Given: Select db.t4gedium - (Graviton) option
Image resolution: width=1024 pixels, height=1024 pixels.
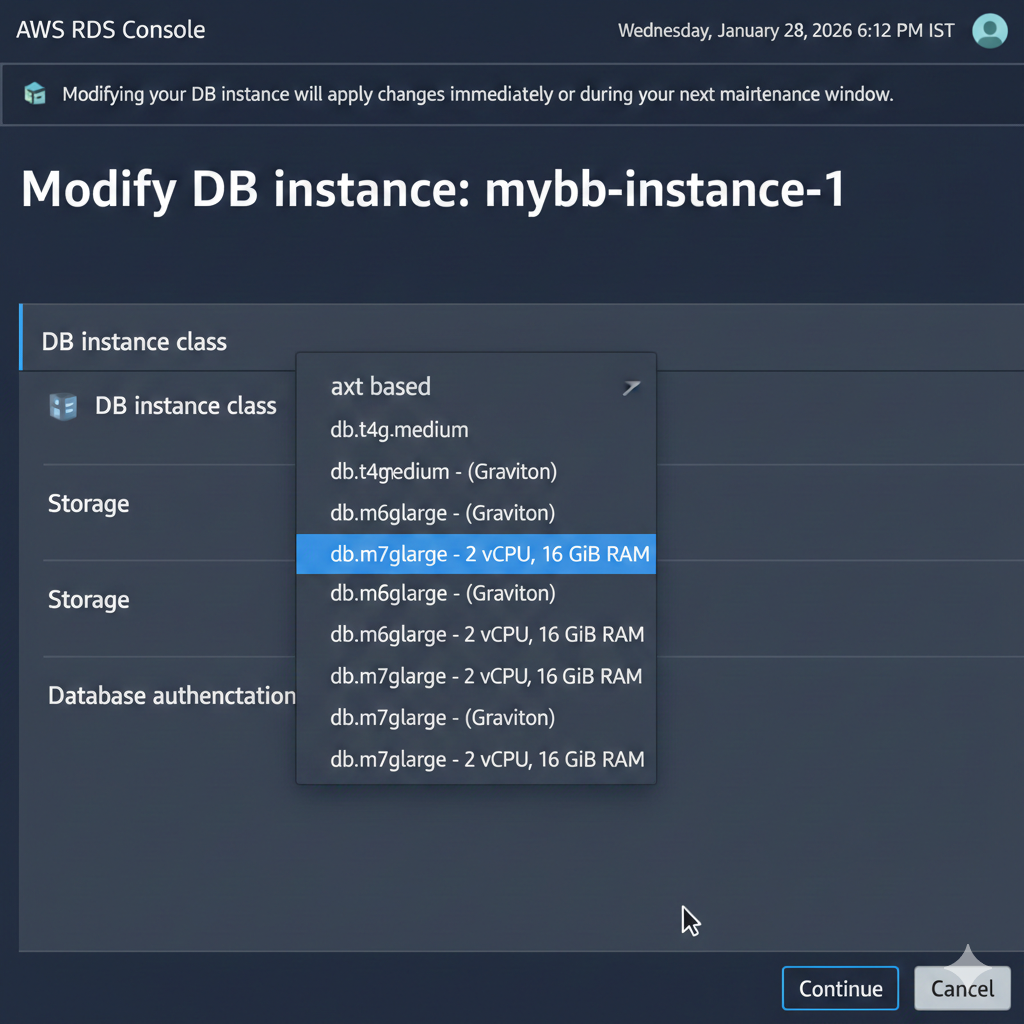Looking at the screenshot, I should click(443, 471).
